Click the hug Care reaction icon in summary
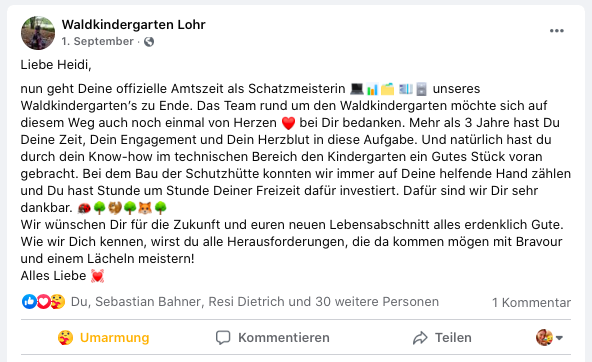592x362 pixels. point(58,302)
